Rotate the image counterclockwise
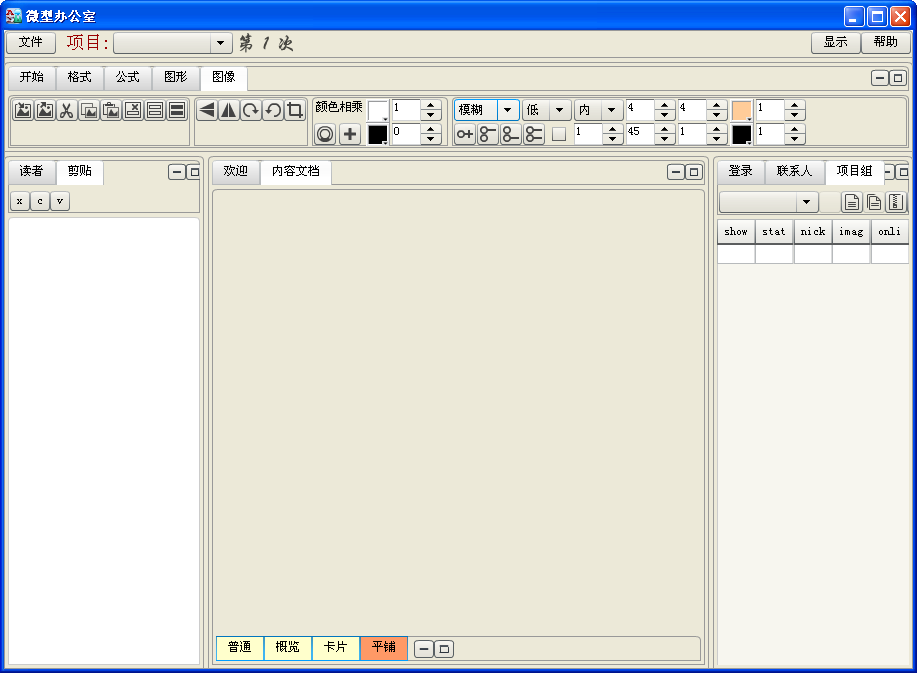Viewport: 917px width, 673px height. click(x=273, y=110)
